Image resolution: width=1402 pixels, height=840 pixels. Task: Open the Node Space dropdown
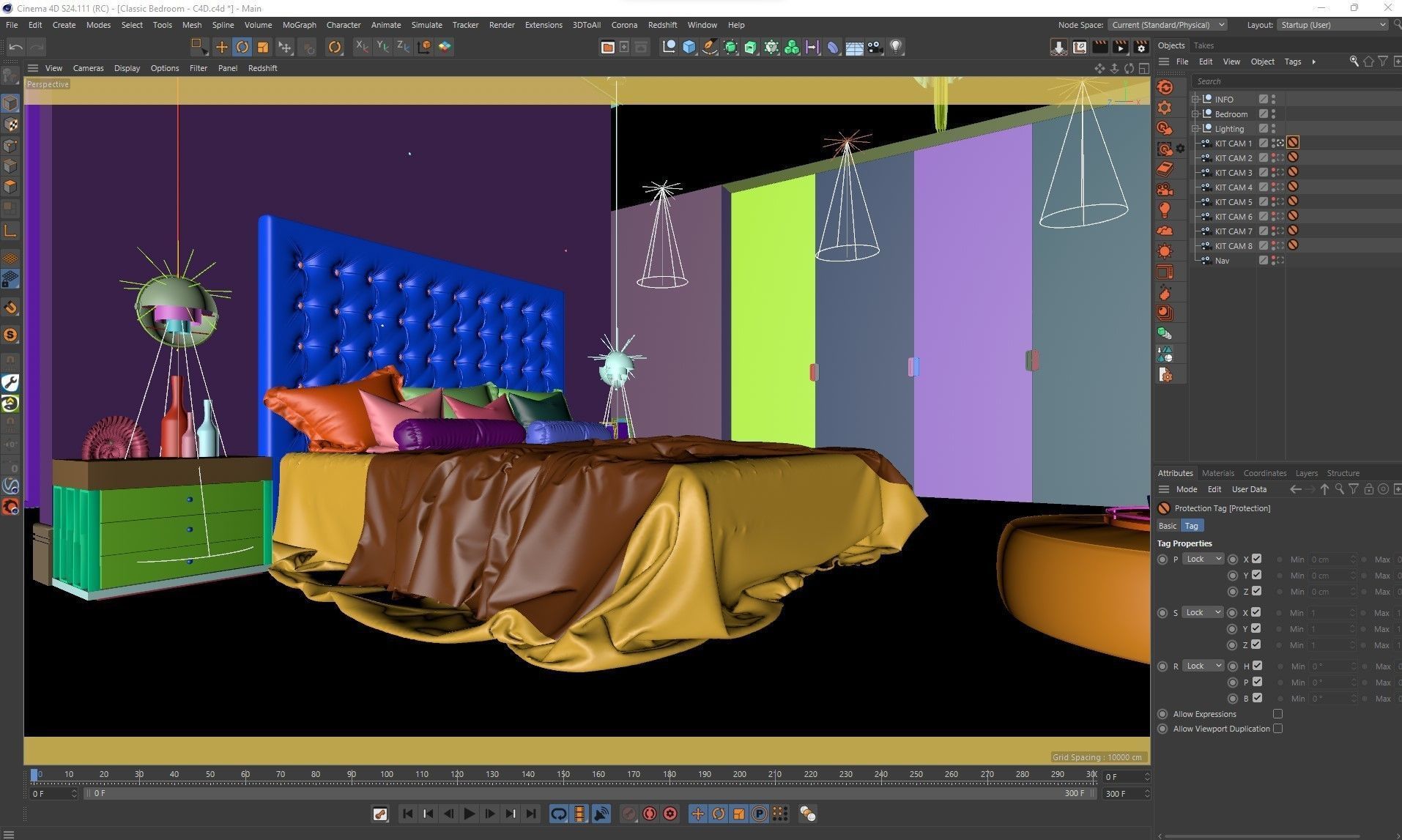pyautogui.click(x=1167, y=25)
